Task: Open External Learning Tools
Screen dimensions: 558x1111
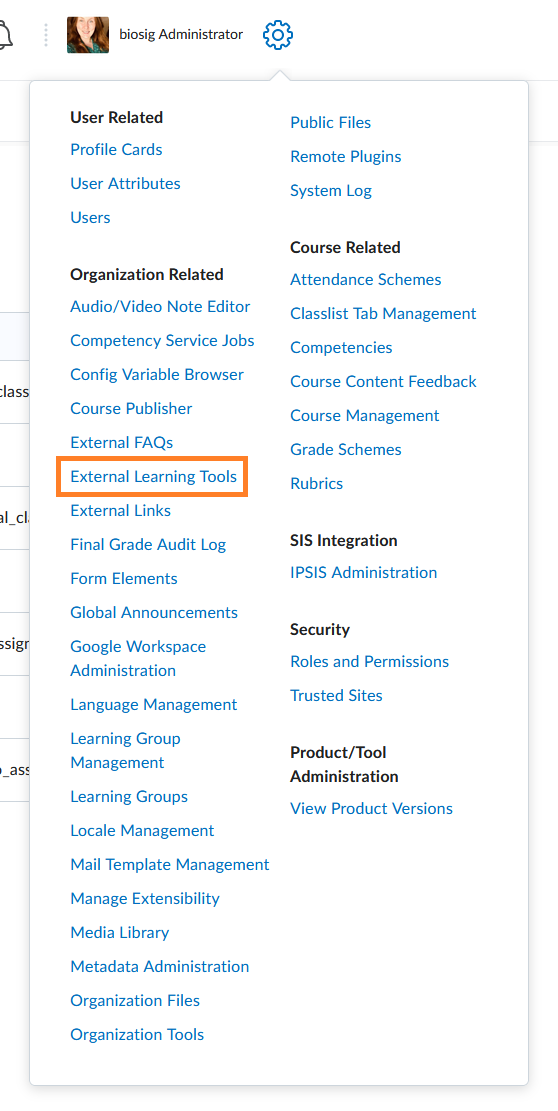Action: coord(154,477)
